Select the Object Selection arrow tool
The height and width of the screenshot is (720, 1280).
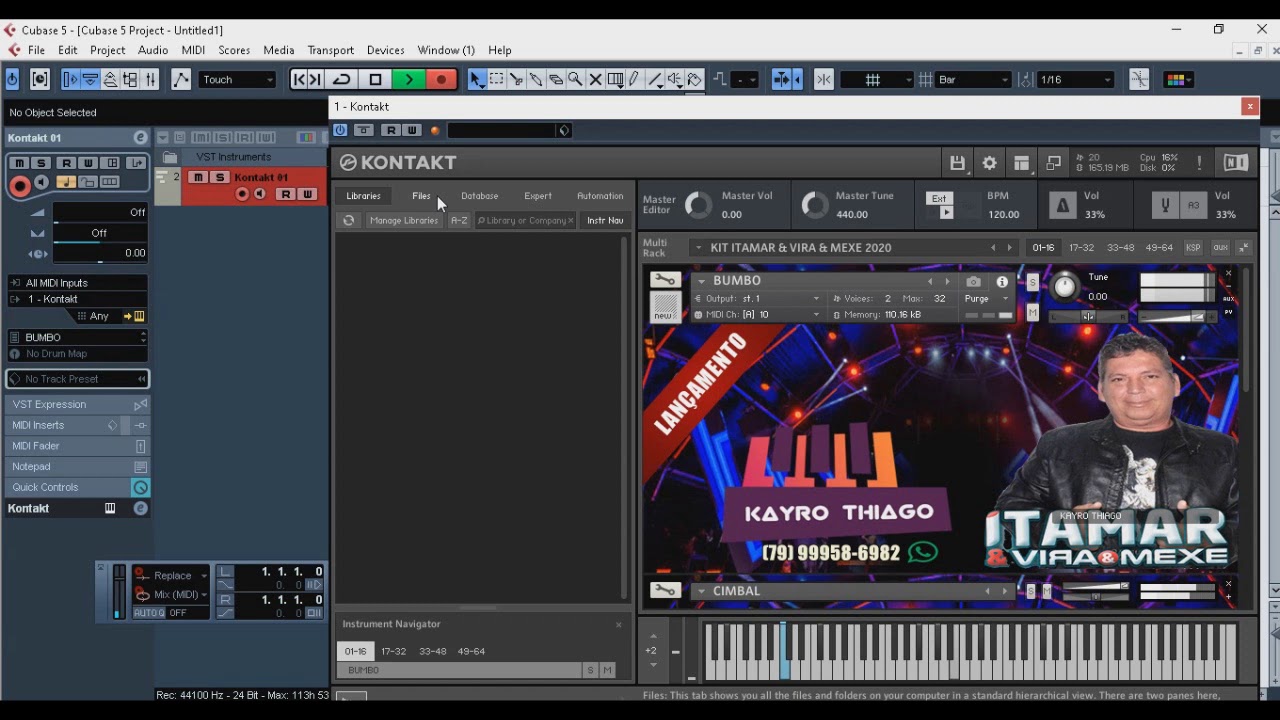477,80
